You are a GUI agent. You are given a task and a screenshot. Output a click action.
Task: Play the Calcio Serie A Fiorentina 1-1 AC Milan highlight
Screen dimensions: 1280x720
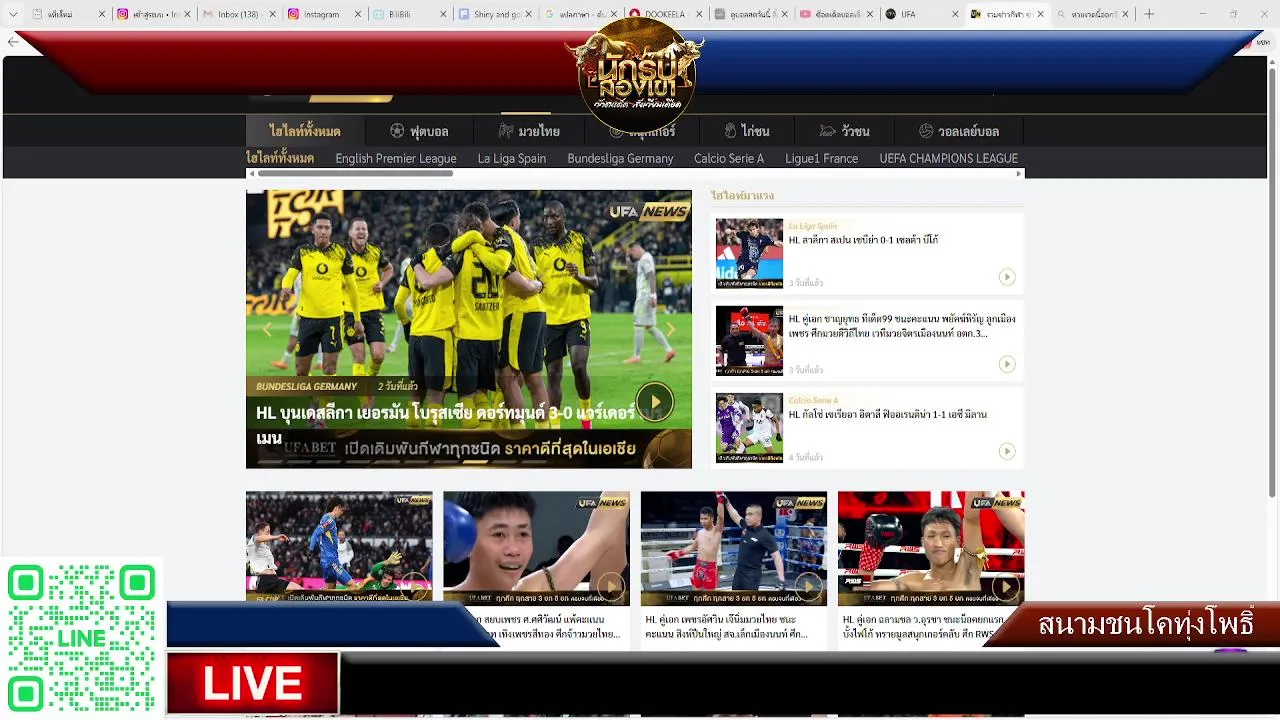[1007, 451]
